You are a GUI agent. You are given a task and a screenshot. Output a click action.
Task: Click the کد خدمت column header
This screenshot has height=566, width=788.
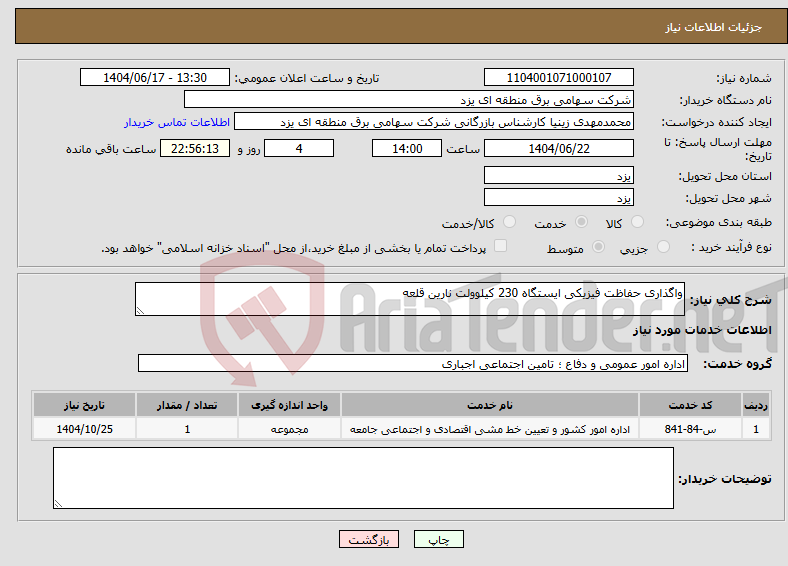point(691,405)
